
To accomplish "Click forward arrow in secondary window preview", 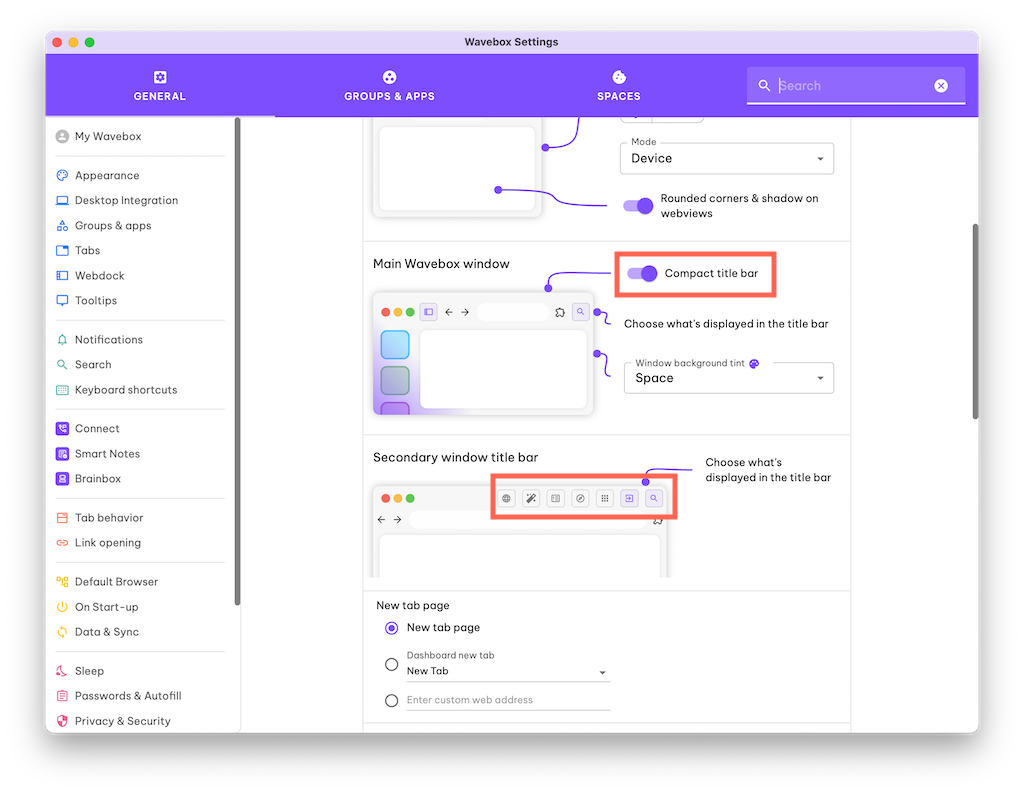I will [x=397, y=520].
